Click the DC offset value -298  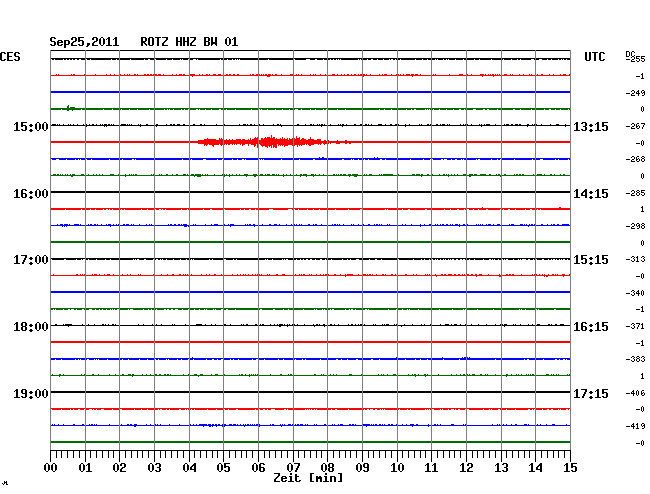[635, 226]
